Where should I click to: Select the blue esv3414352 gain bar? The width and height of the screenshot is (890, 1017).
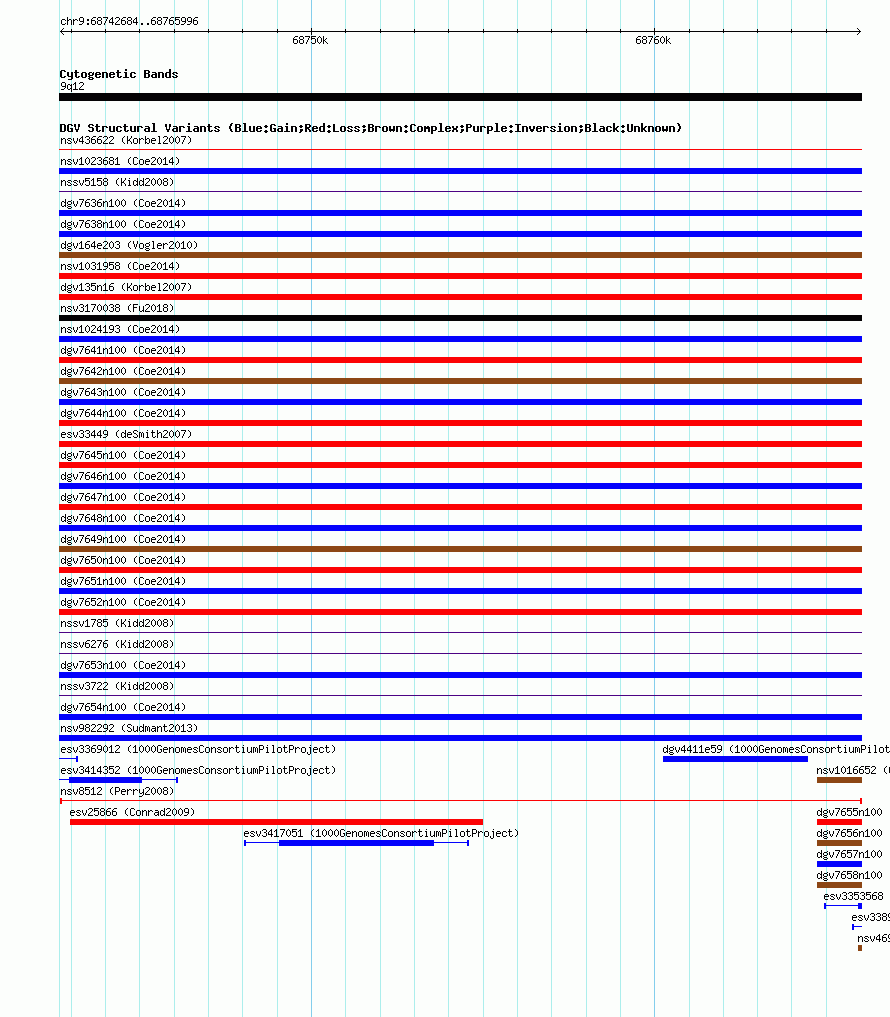coord(105,780)
